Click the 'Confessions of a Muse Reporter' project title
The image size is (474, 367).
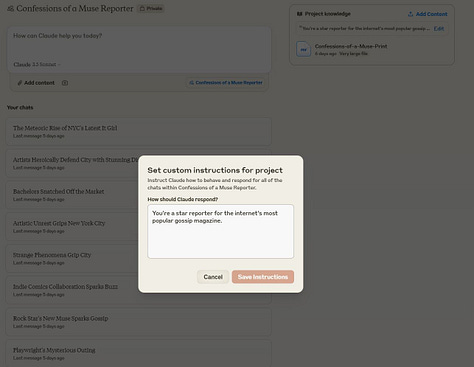coord(75,9)
